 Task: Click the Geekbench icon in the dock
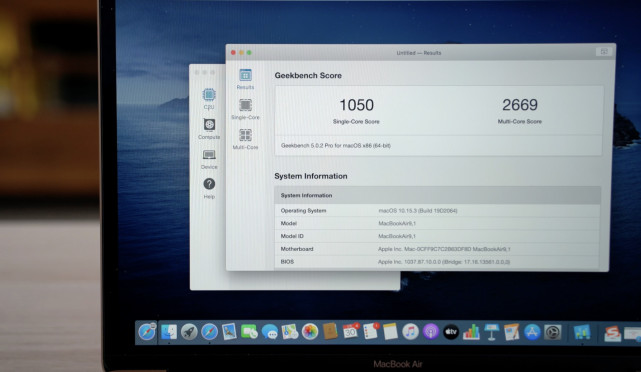582,332
